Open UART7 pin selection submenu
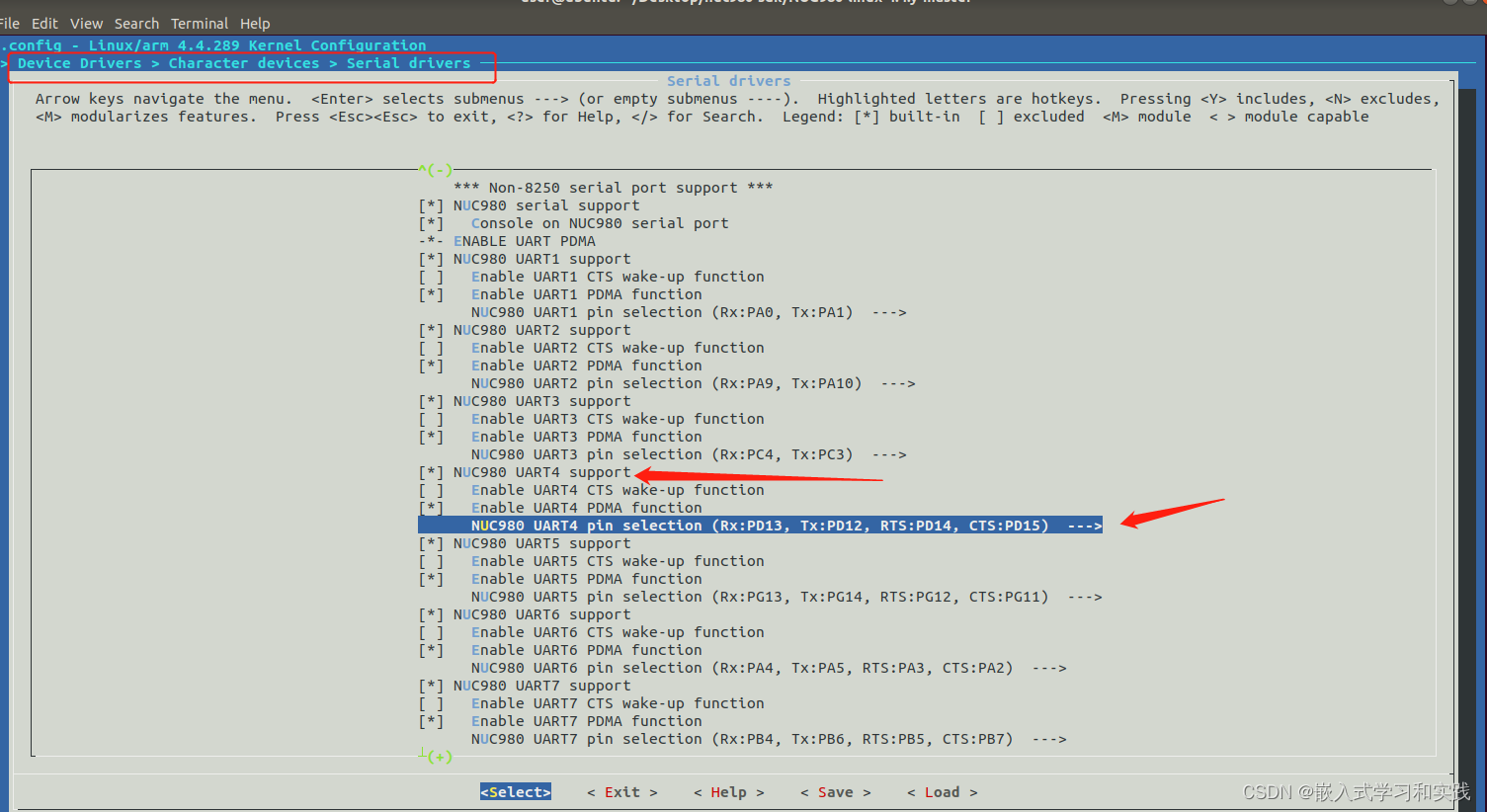The height and width of the screenshot is (812, 1487). [x=769, y=739]
